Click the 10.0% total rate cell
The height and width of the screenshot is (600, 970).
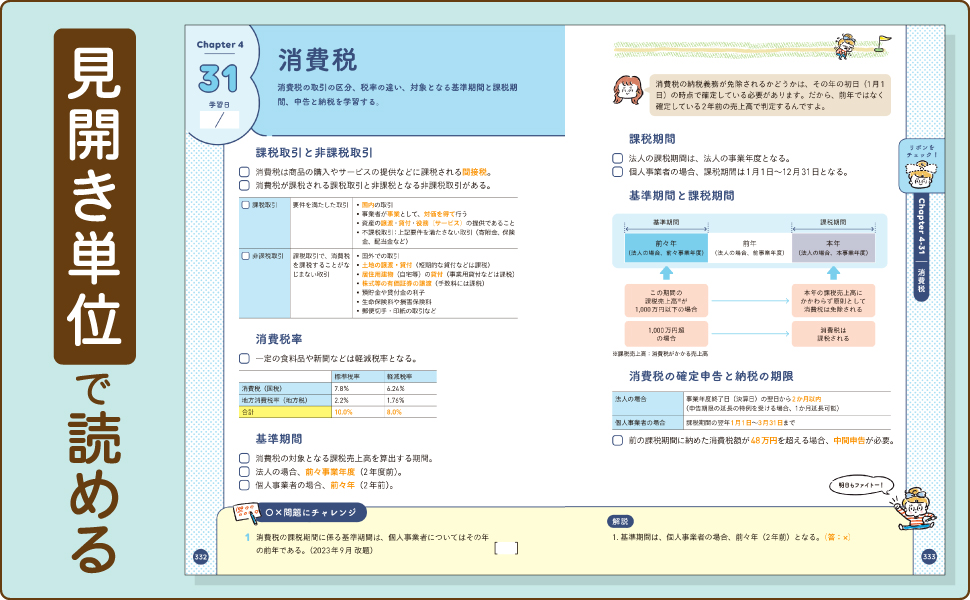tap(343, 412)
